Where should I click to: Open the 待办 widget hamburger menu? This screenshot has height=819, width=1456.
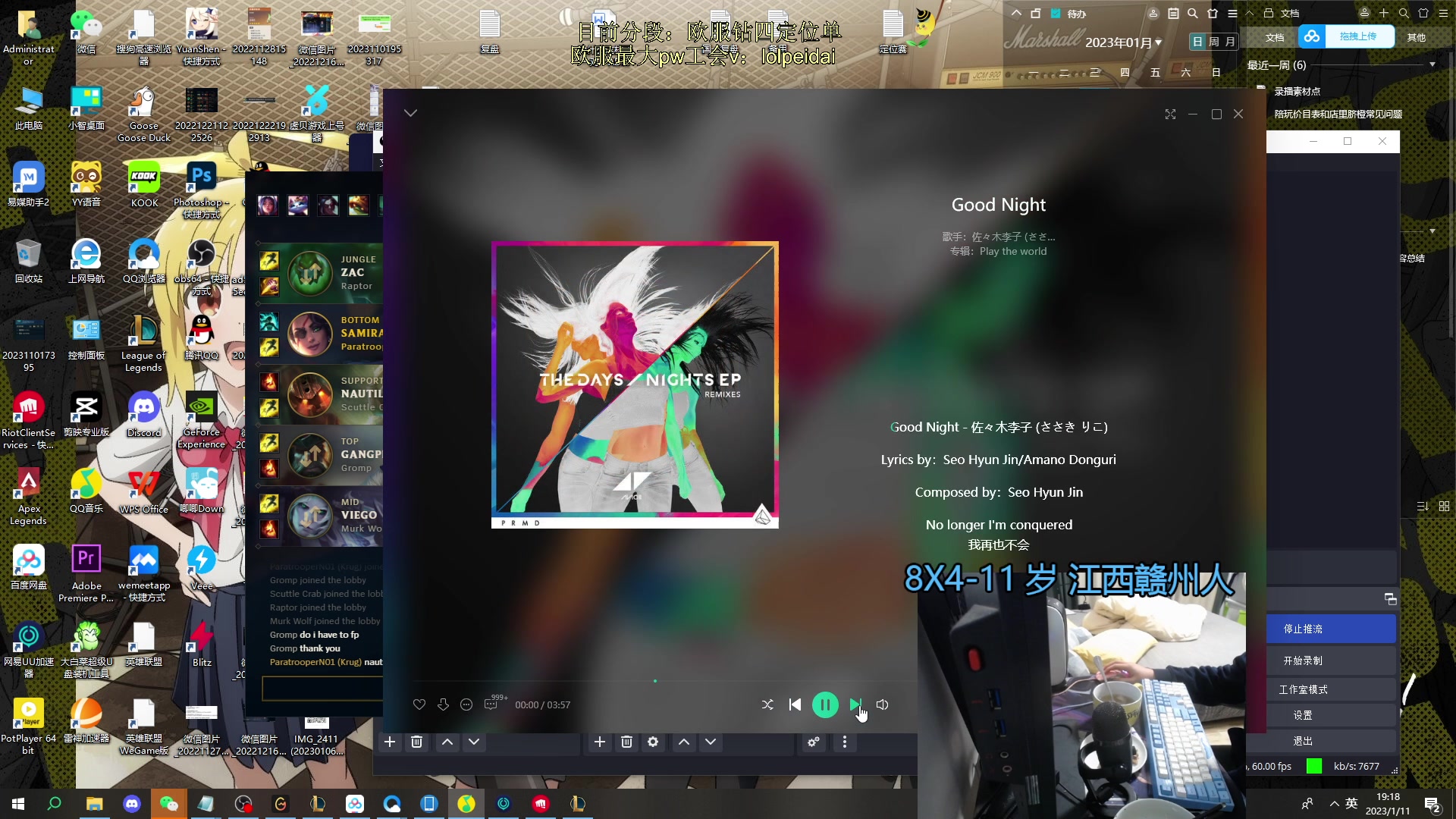point(1232,13)
